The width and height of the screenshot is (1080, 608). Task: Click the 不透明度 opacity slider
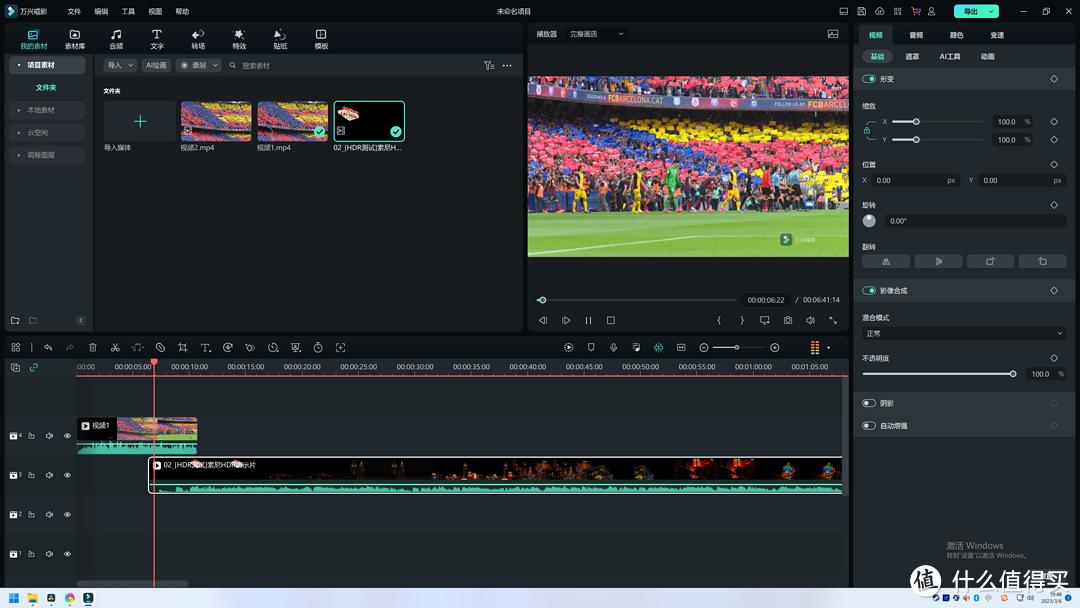(940, 374)
